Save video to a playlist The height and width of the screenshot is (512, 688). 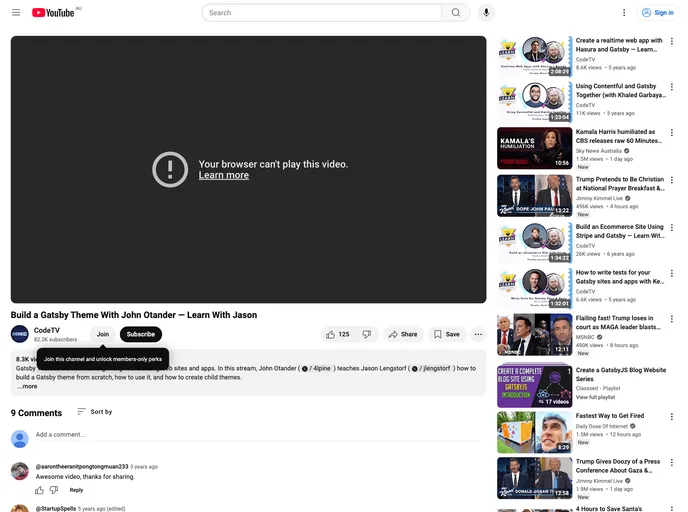(x=447, y=334)
